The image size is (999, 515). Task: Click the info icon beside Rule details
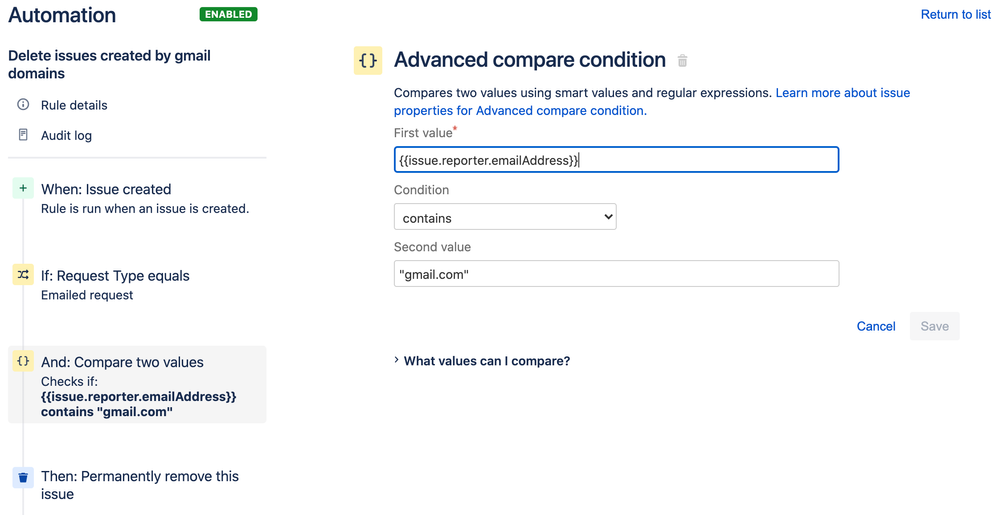click(x=24, y=105)
